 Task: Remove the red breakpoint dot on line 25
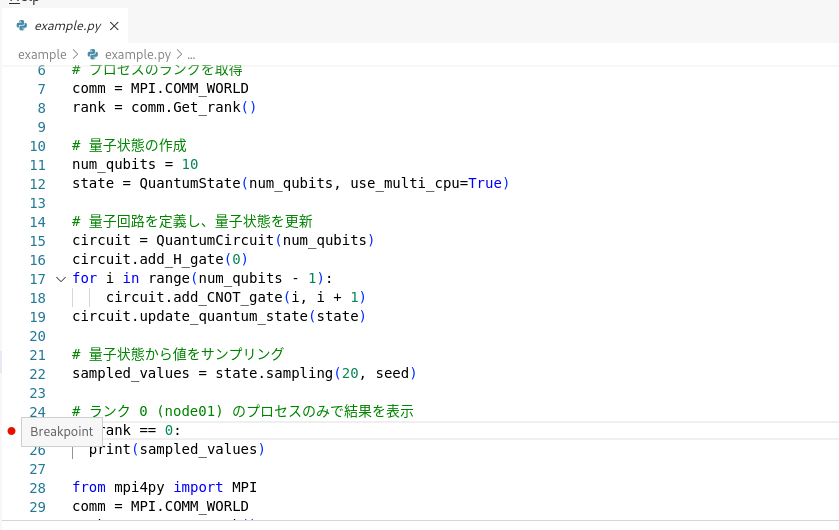pyautogui.click(x=11, y=431)
